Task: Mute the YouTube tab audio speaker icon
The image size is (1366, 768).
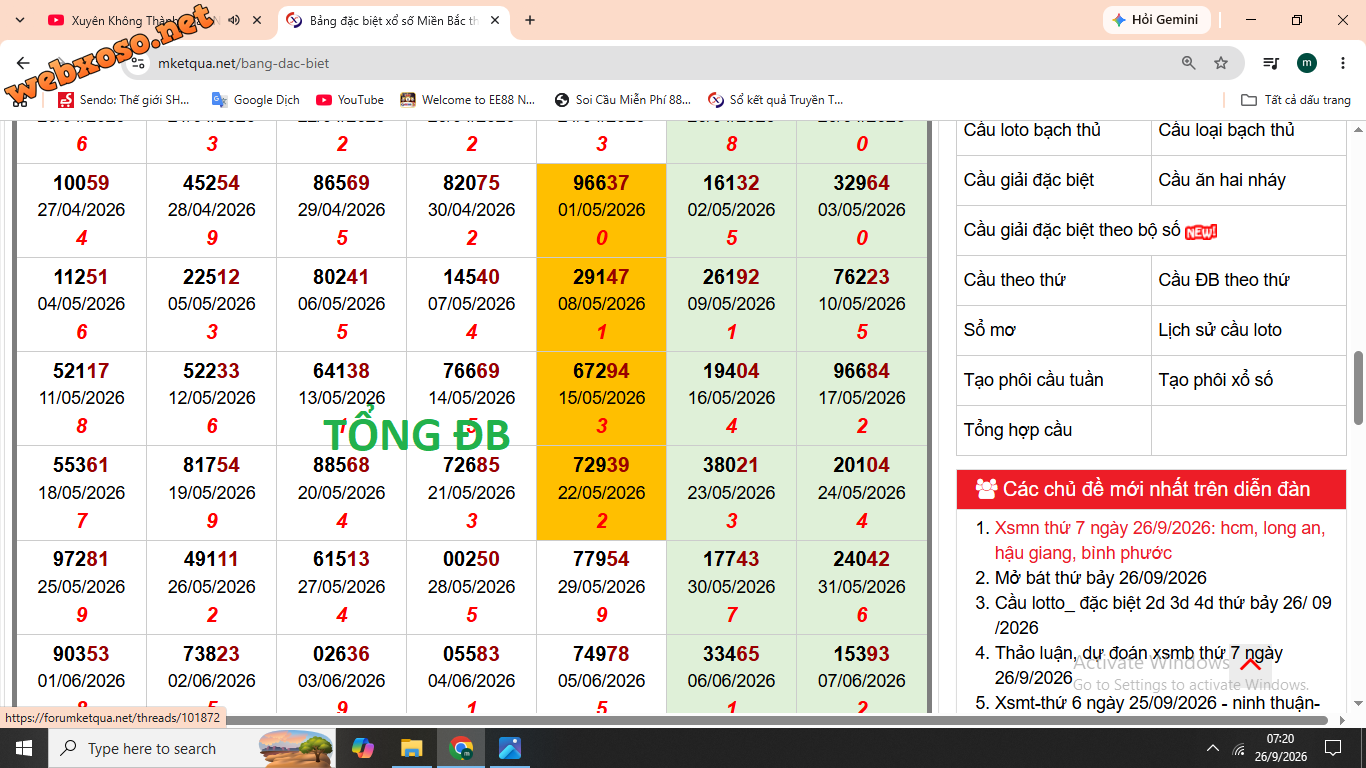Action: tap(234, 20)
